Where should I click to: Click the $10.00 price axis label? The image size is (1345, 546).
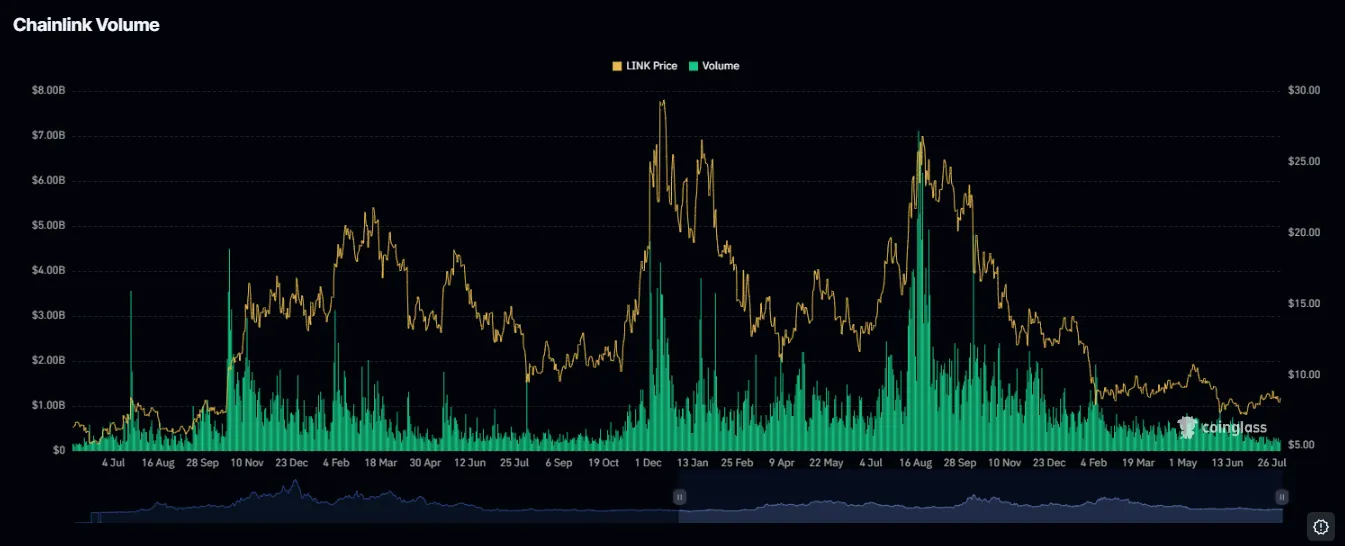click(1305, 375)
